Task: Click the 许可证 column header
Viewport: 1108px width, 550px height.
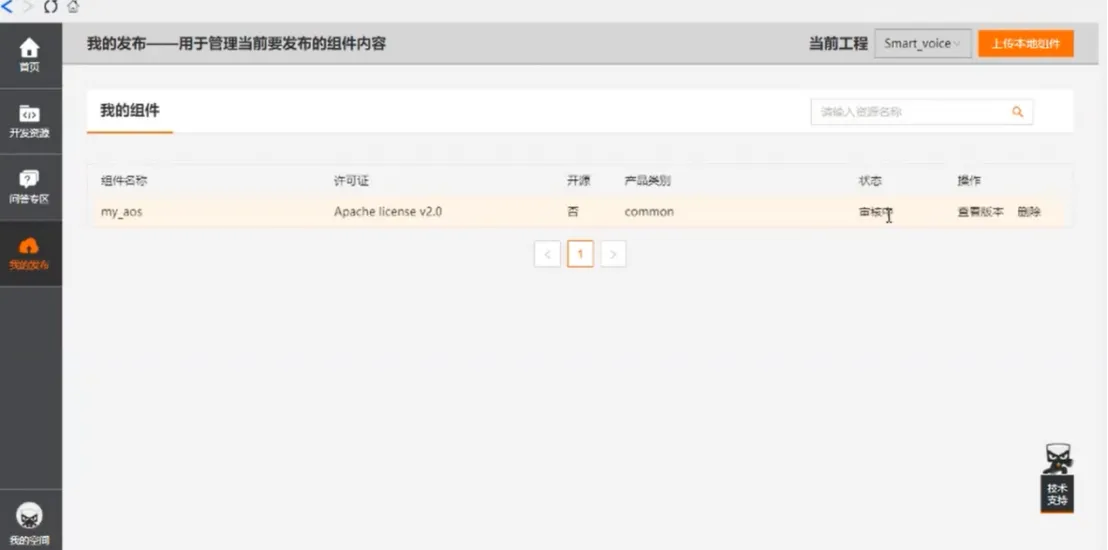Action: pyautogui.click(x=351, y=181)
